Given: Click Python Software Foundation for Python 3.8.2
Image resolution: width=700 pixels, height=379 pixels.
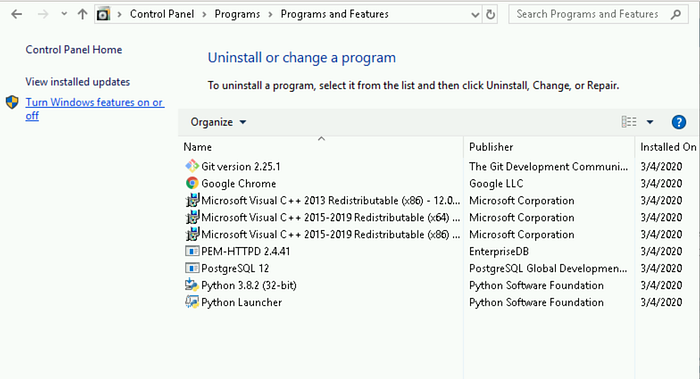Looking at the screenshot, I should click(x=536, y=285).
